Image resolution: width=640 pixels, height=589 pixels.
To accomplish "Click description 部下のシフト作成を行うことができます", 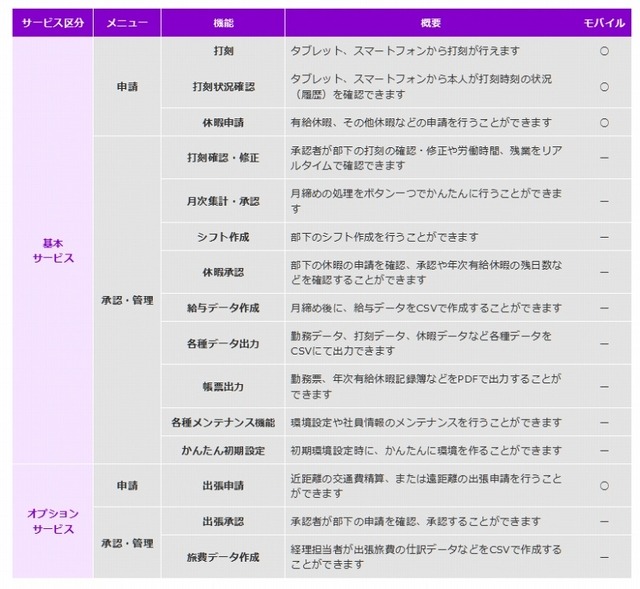I will (x=384, y=237).
